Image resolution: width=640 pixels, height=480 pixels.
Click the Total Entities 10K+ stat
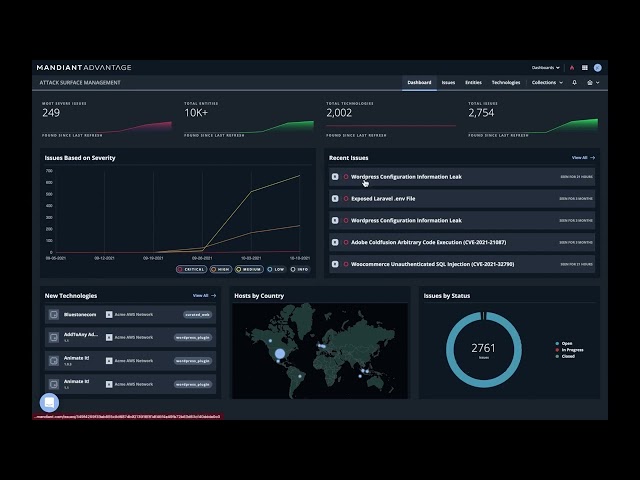pos(196,113)
